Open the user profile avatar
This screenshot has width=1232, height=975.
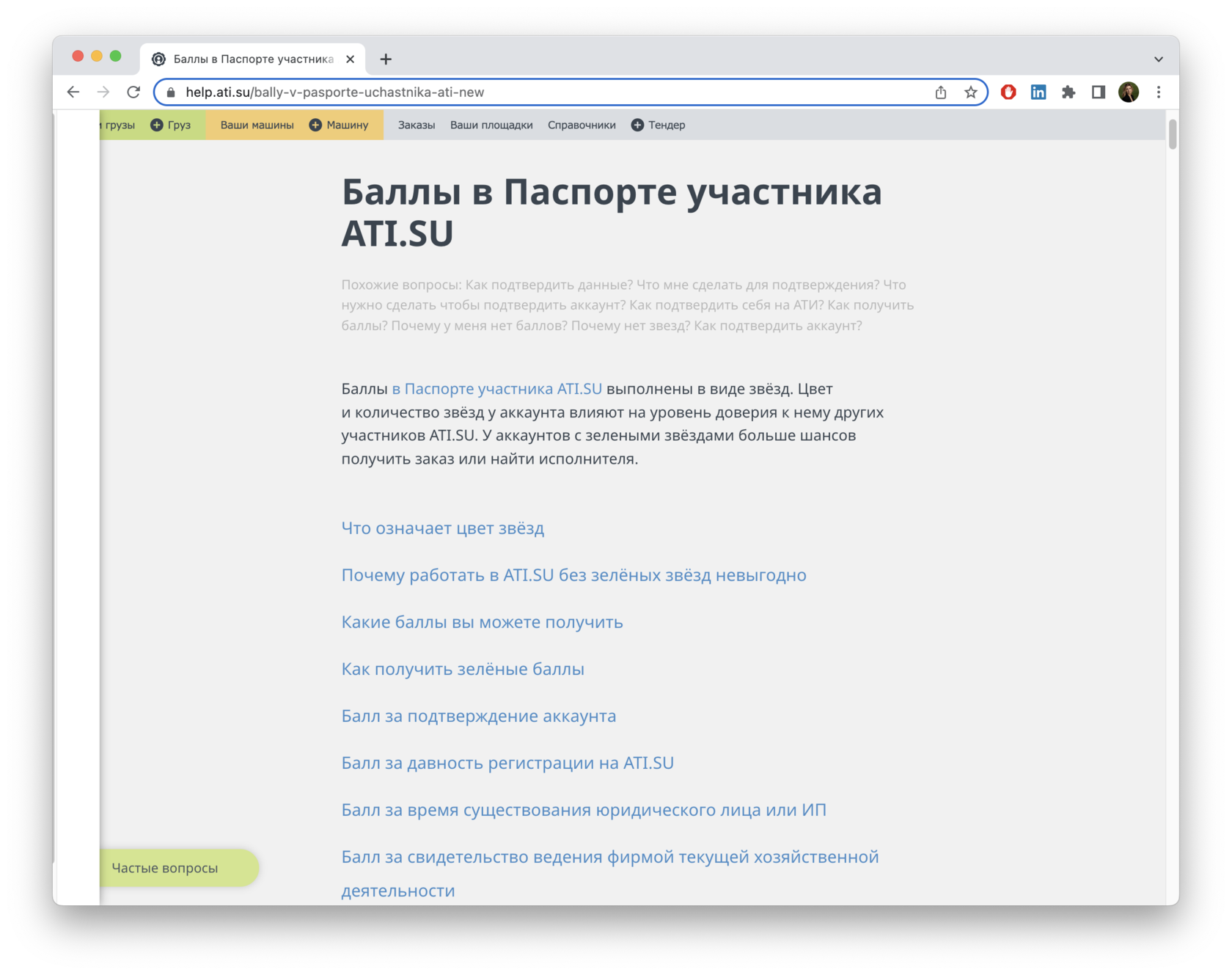click(x=1129, y=92)
